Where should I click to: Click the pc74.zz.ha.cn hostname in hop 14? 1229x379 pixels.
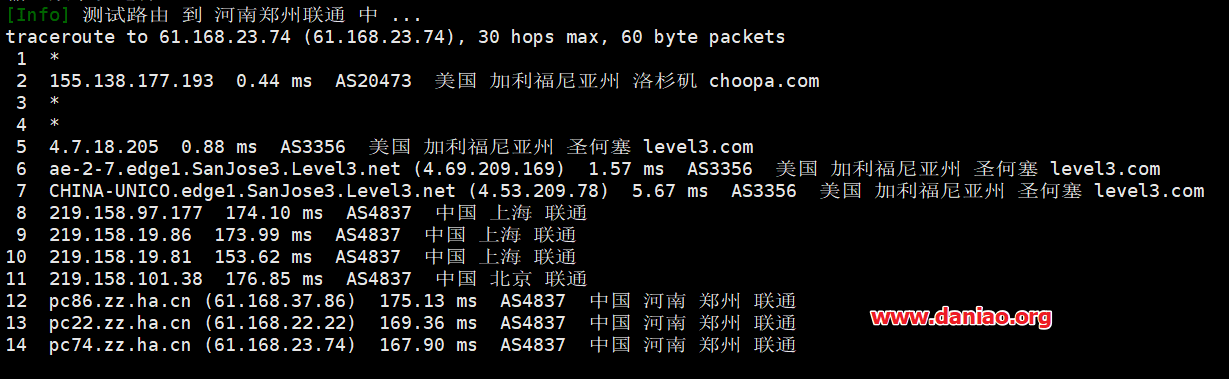pyautogui.click(x=120, y=345)
